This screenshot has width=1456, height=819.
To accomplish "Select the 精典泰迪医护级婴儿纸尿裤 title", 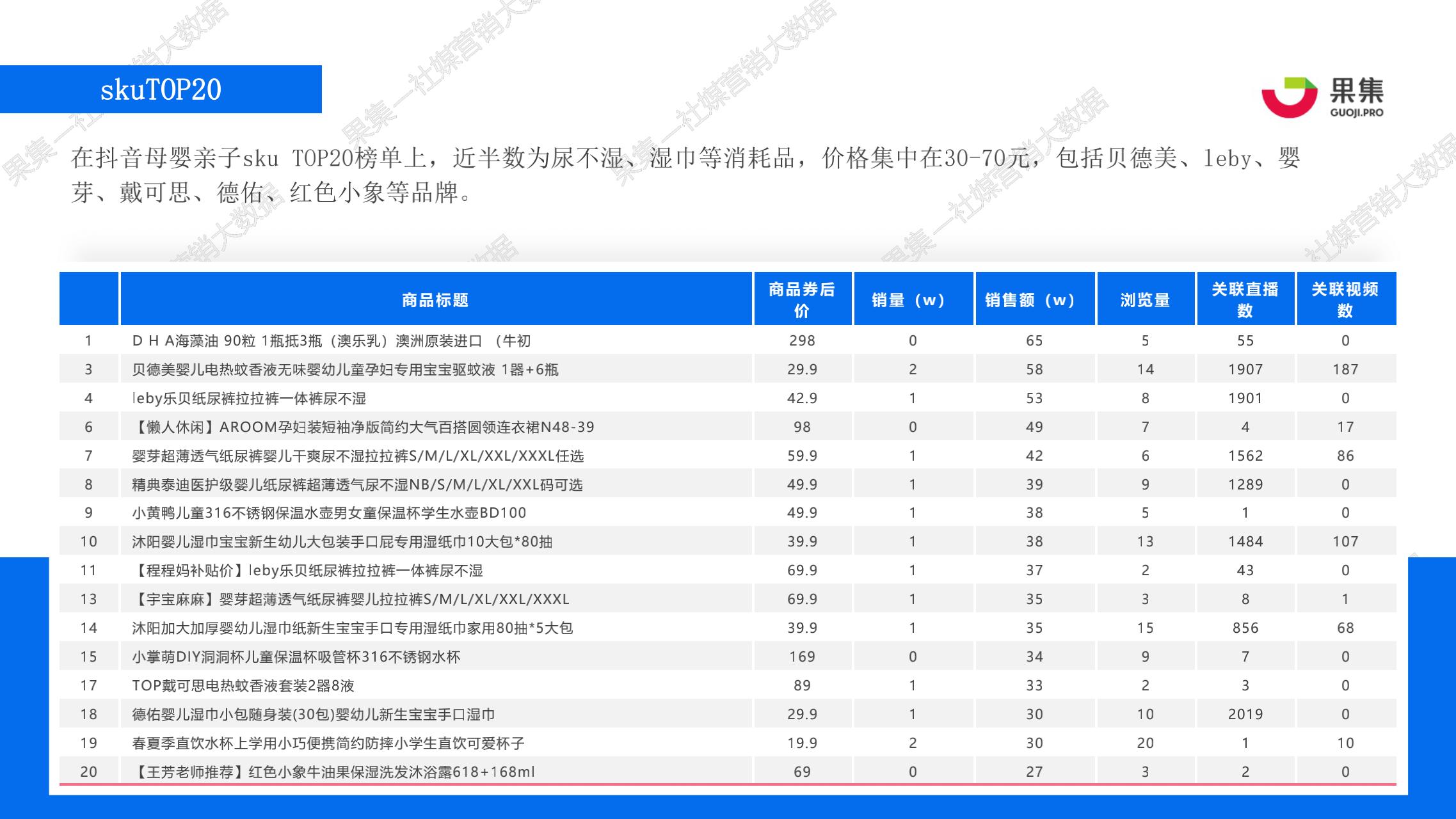I will tap(357, 485).
